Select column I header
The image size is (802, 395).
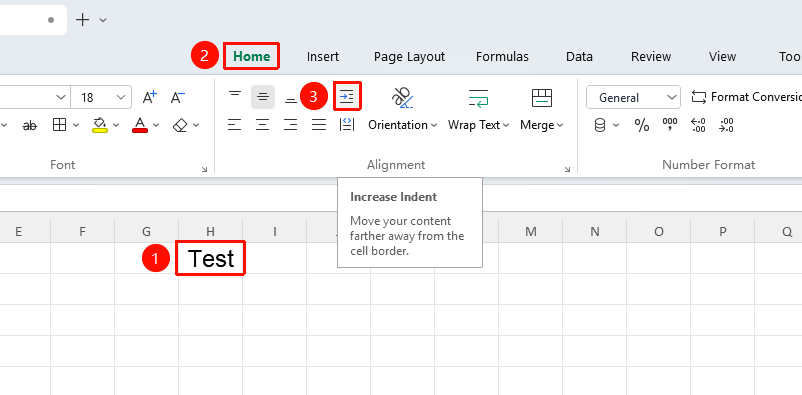tap(275, 232)
